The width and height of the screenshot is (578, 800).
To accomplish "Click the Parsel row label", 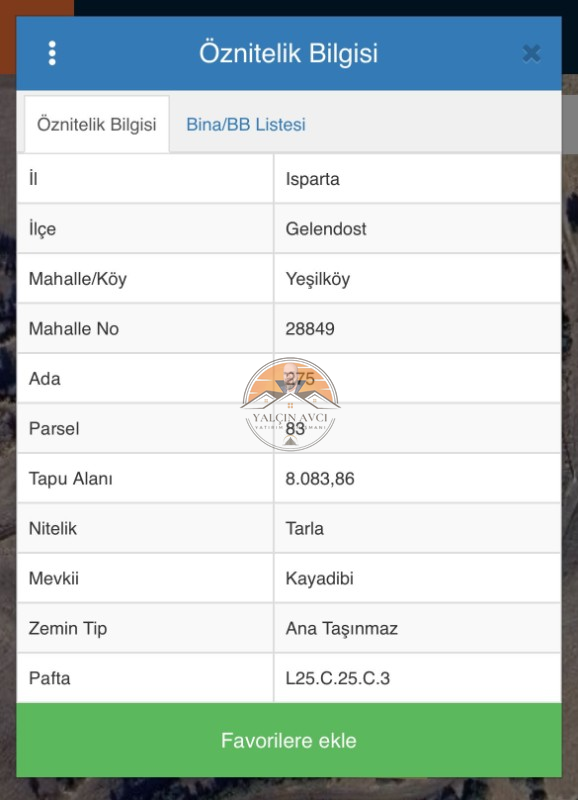I will point(54,429).
